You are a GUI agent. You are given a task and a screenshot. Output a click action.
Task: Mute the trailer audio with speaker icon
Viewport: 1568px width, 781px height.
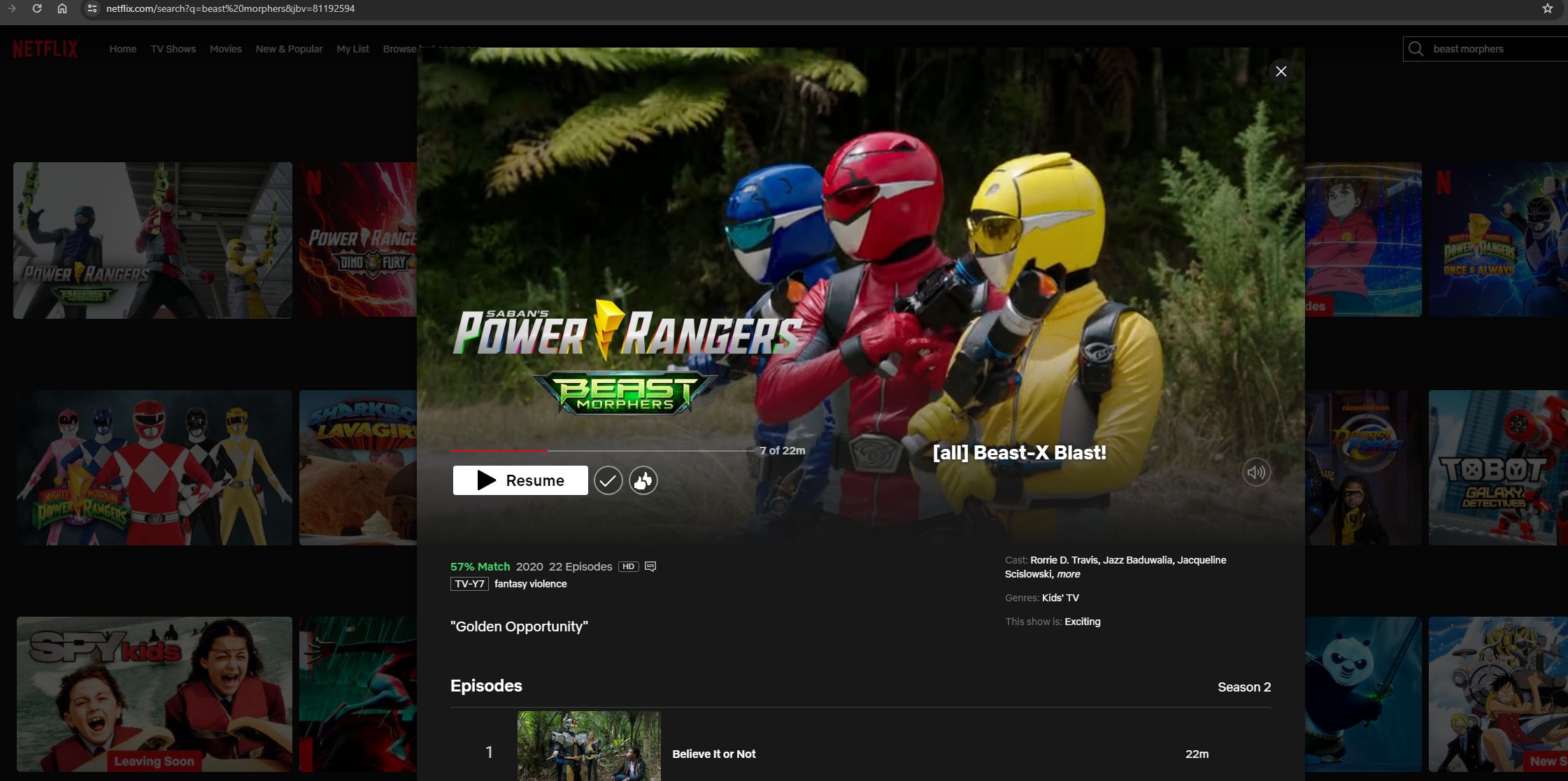(x=1256, y=473)
